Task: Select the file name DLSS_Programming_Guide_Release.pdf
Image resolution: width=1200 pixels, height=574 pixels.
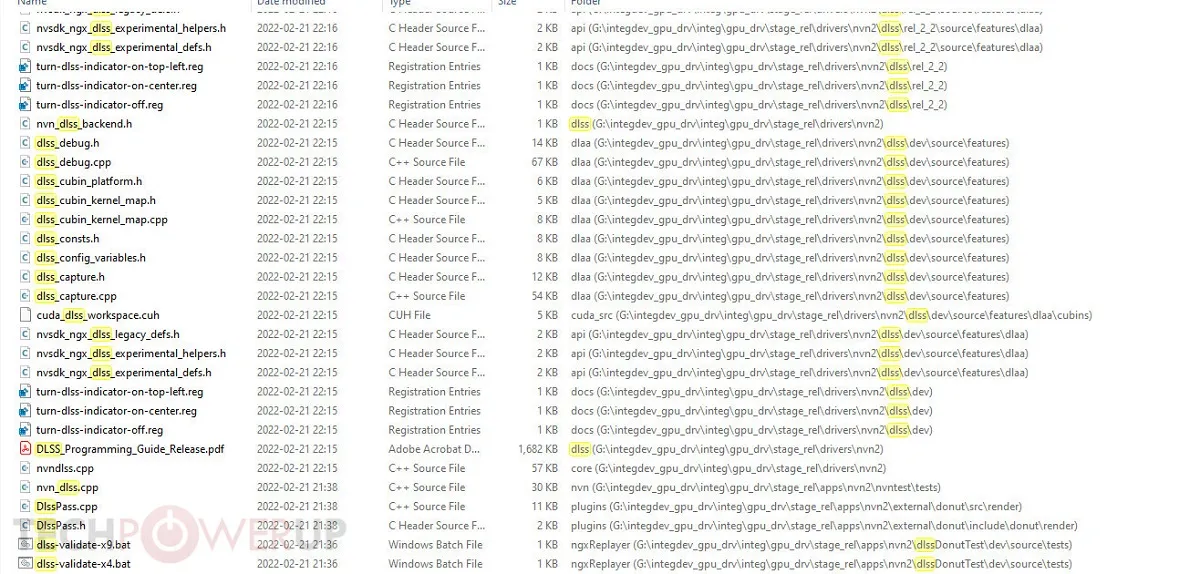Action: coord(130,449)
